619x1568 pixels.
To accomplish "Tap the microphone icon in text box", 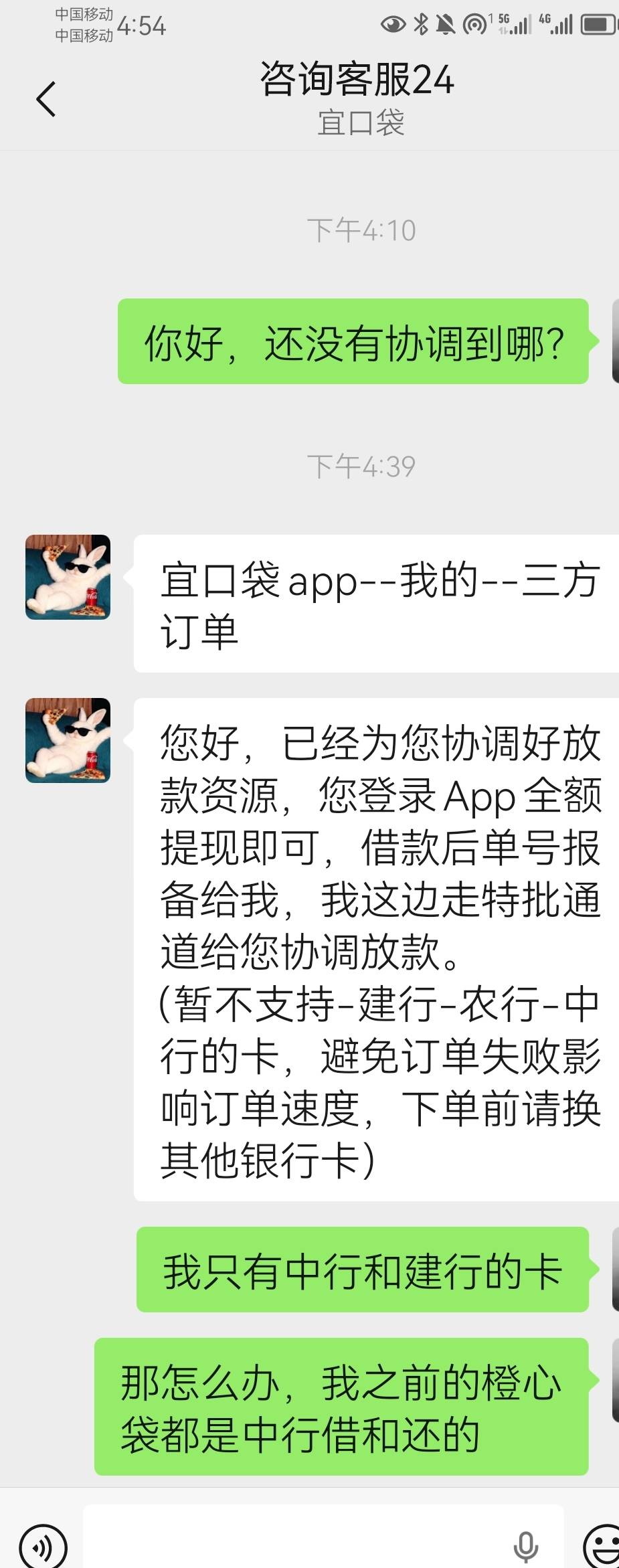I will coord(525,1545).
